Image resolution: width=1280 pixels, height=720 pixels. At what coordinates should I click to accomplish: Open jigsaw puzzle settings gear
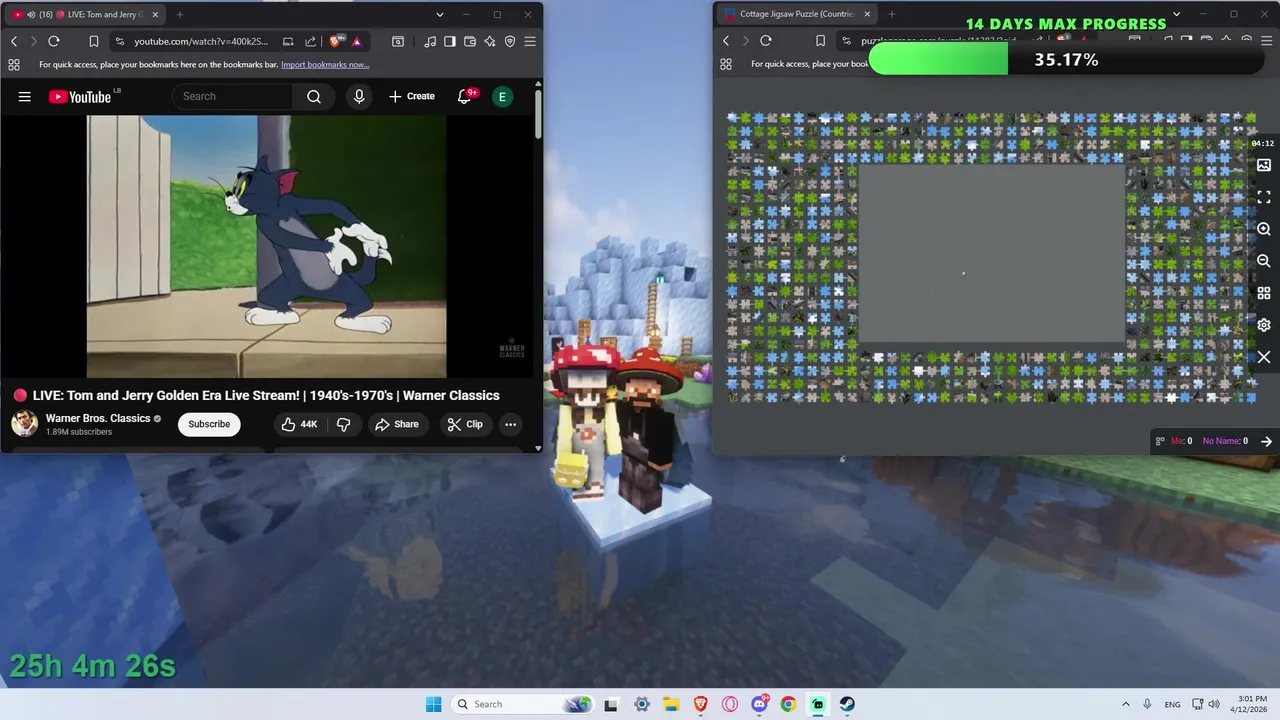click(1264, 325)
